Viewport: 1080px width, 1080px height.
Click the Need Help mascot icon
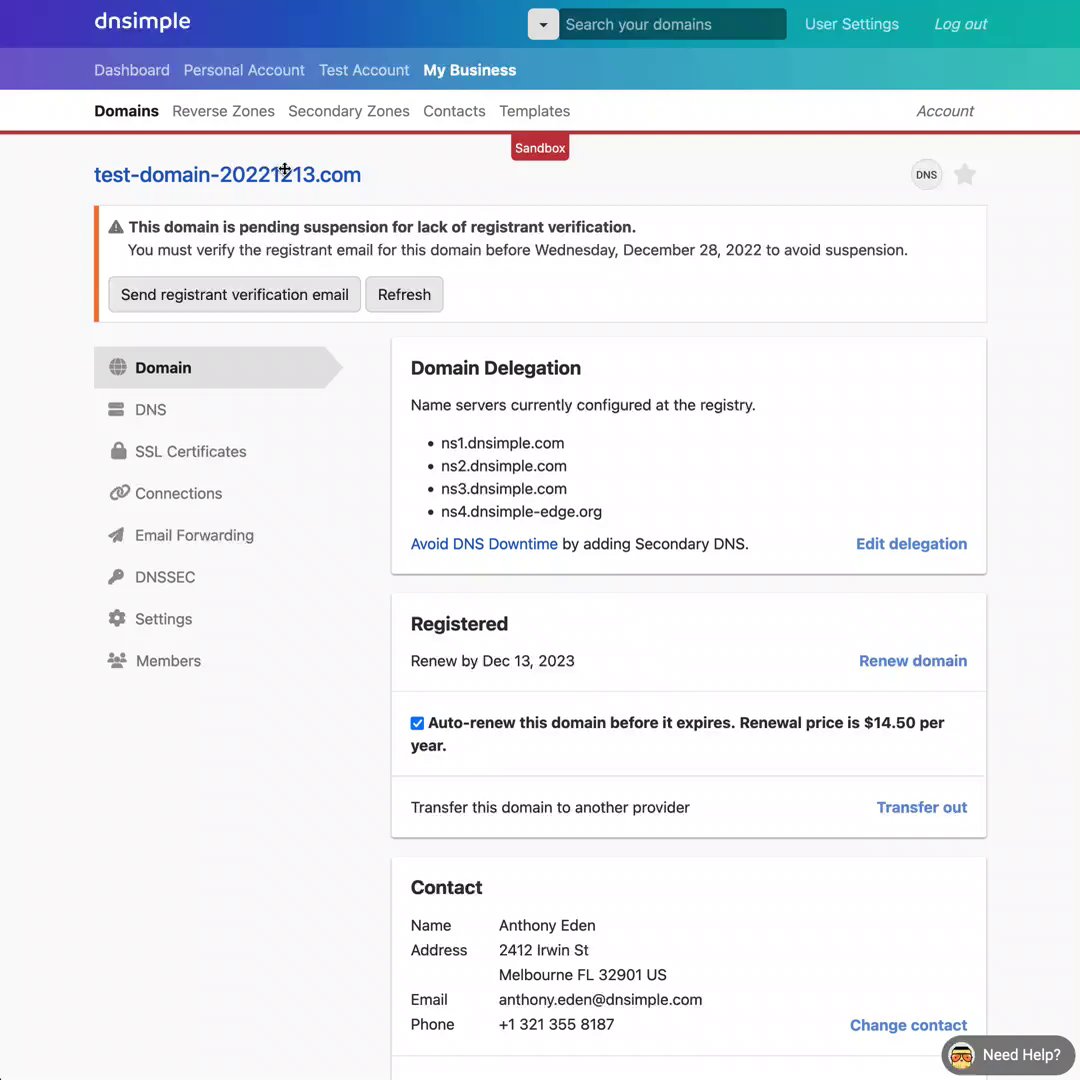pyautogui.click(x=962, y=1055)
